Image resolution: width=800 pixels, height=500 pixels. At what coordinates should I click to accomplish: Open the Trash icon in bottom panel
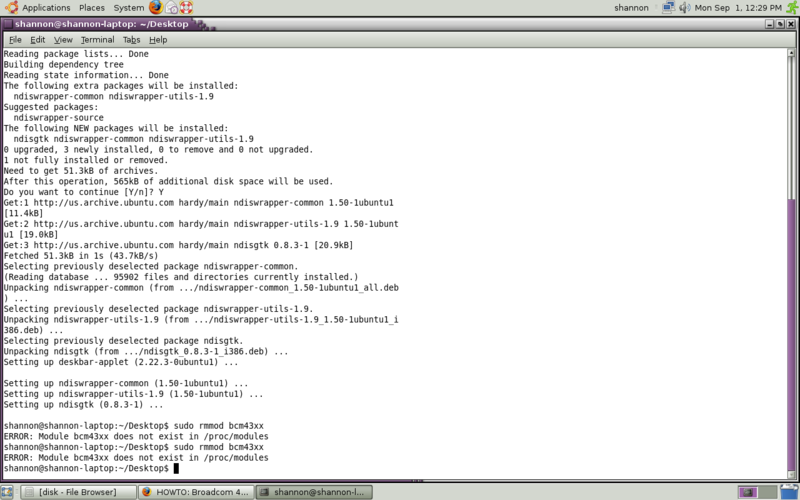(x=790, y=492)
